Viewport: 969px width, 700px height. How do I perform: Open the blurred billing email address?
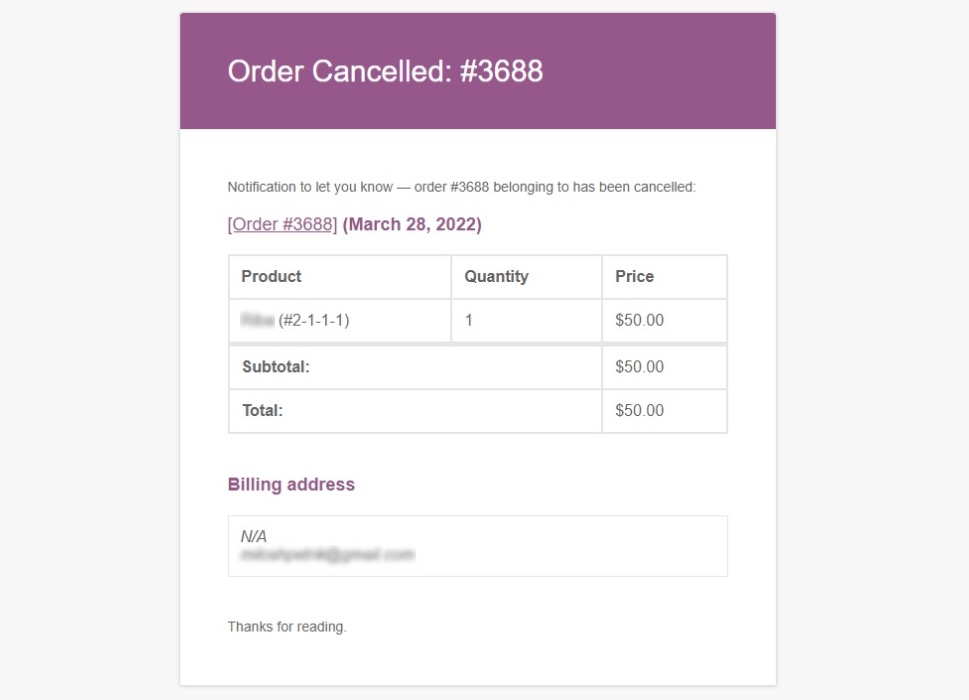click(328, 555)
